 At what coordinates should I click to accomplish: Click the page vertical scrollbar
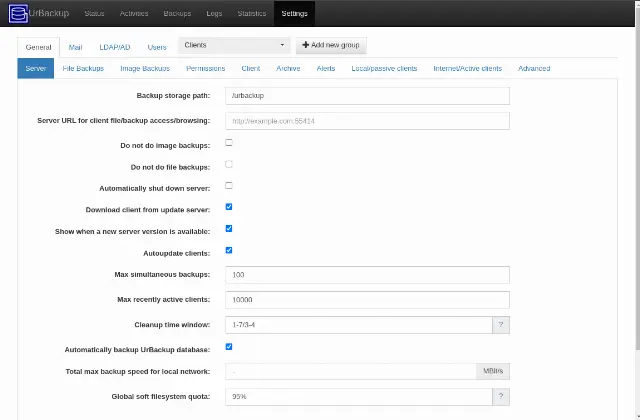point(638,176)
